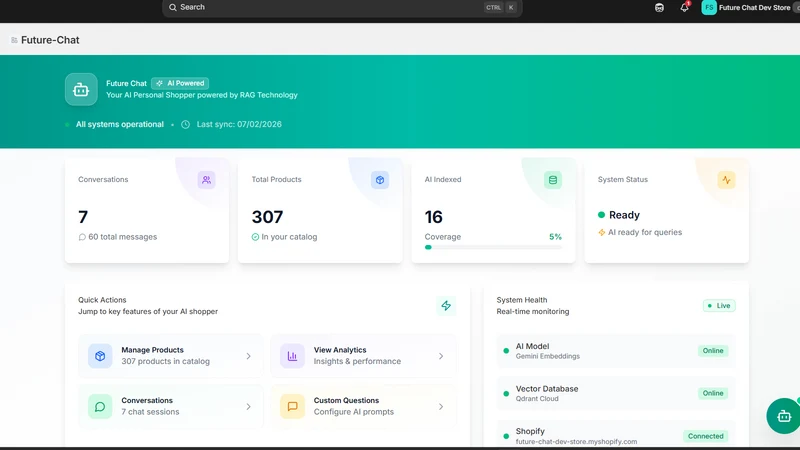This screenshot has width=800, height=450.
Task: Expand the Manage Products chevron
Action: [248, 356]
